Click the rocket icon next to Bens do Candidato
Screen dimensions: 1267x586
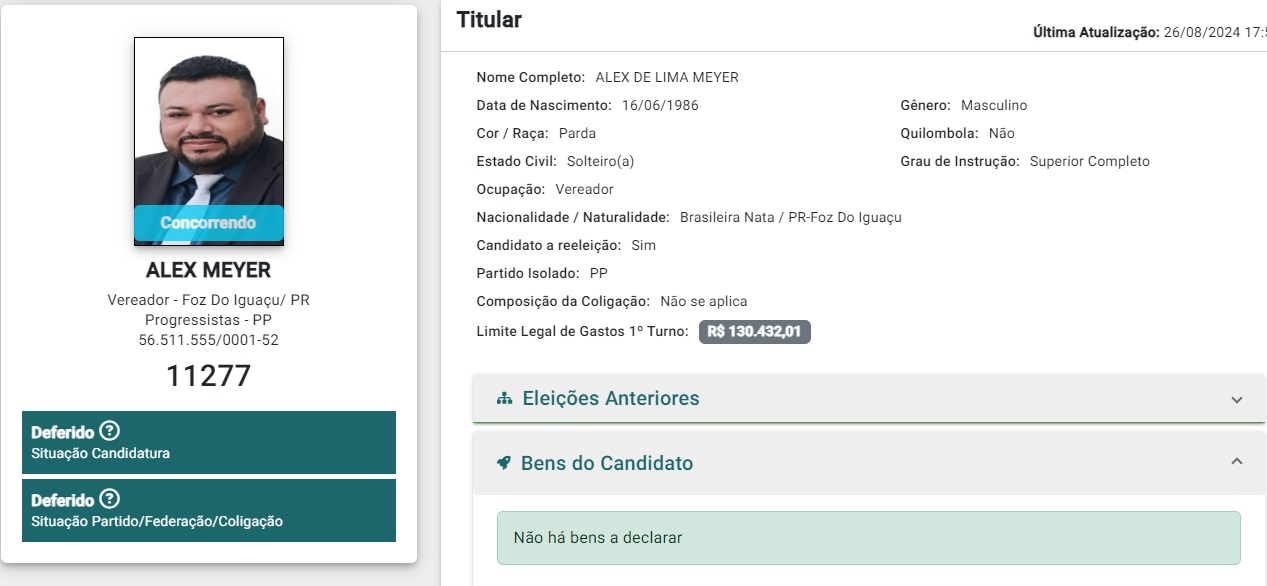[504, 463]
